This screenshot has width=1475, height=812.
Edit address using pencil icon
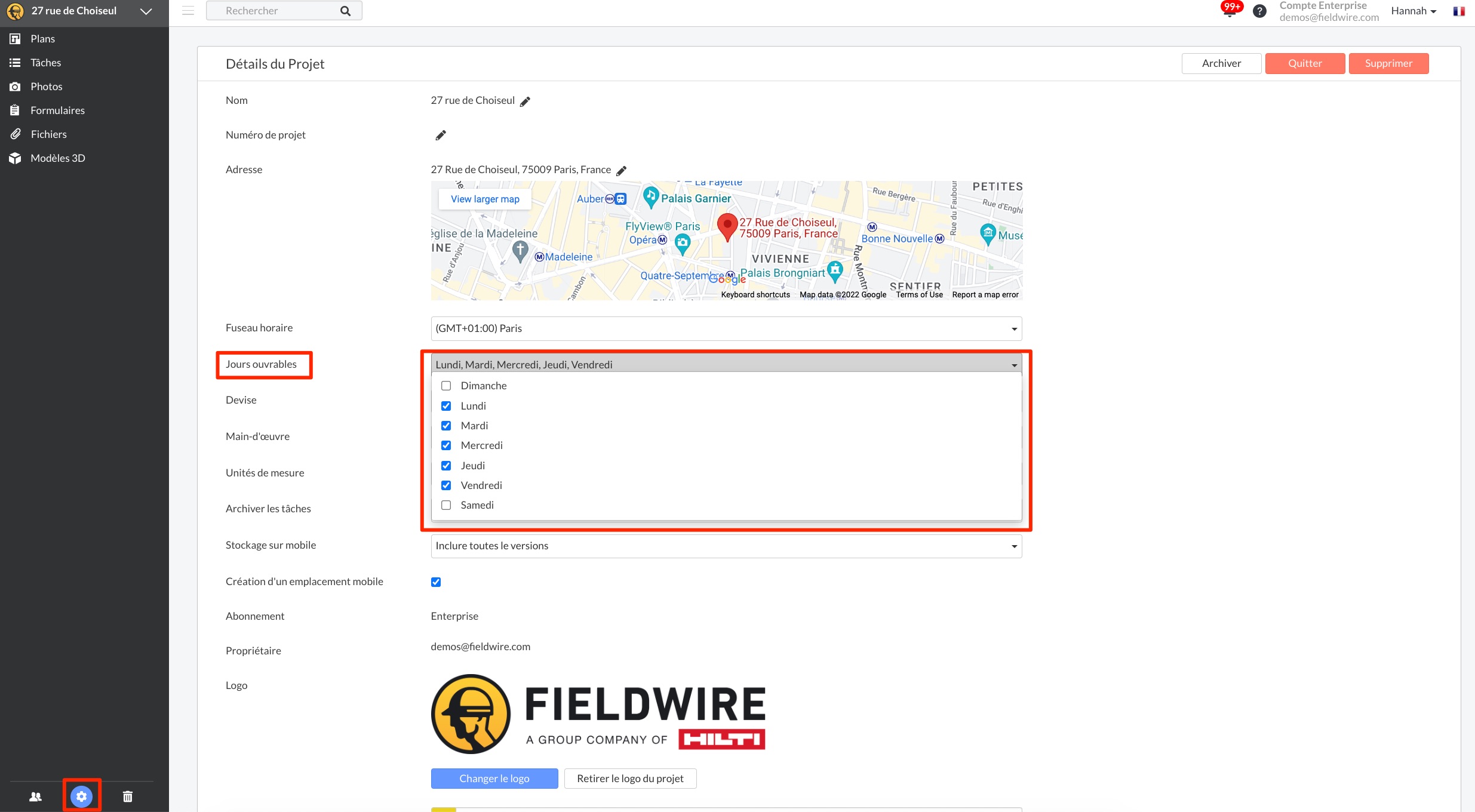click(622, 171)
